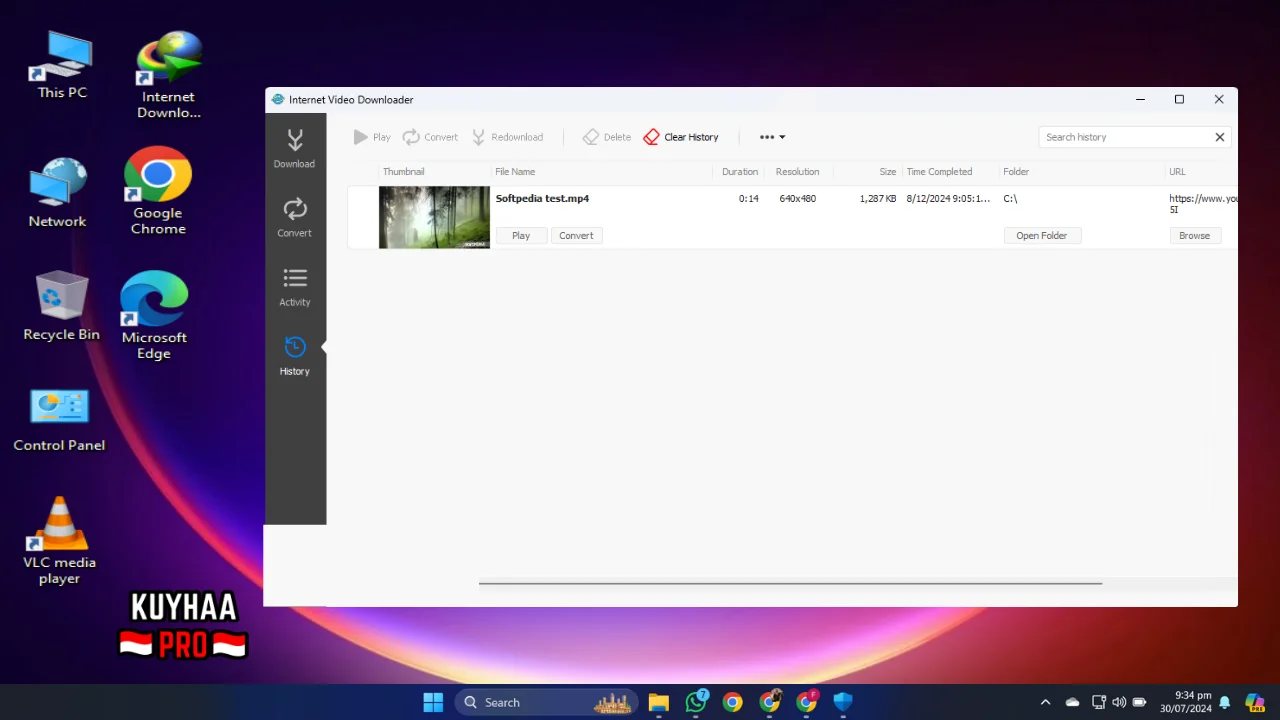Viewport: 1280px width, 720px height.
Task: Click the Internet Video Downloader title icon
Action: tap(278, 99)
